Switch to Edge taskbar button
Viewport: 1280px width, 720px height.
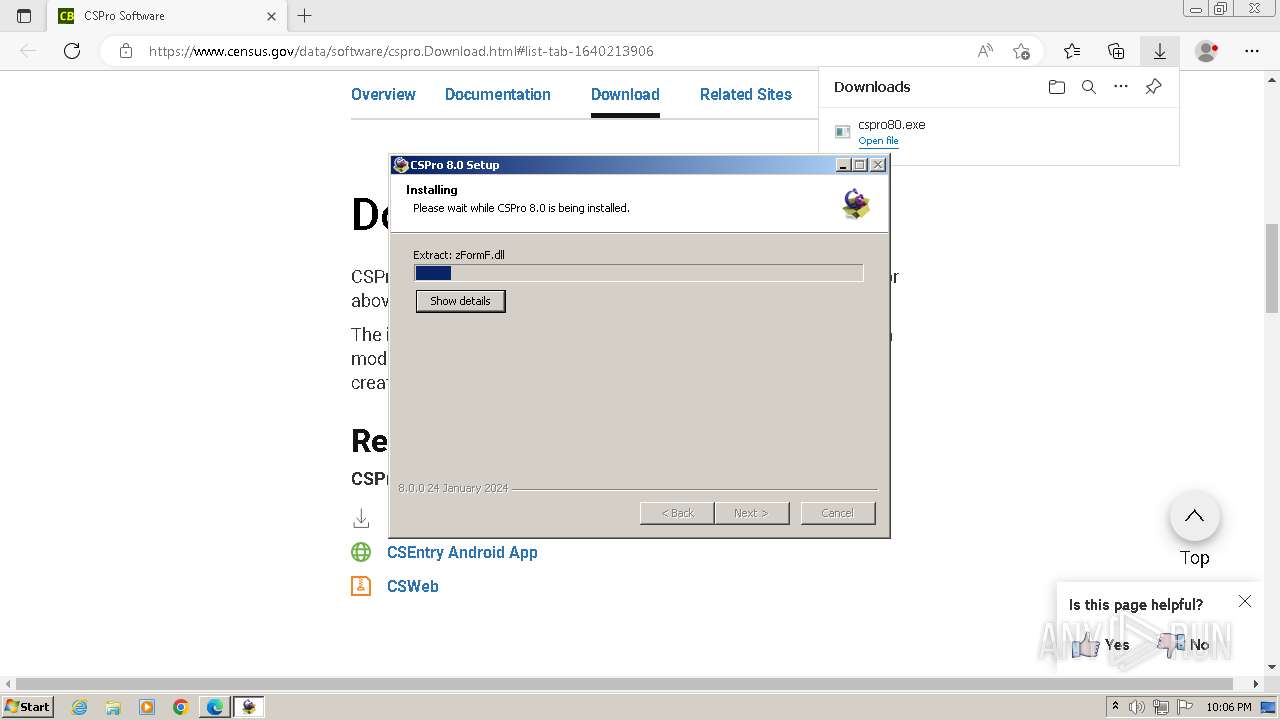click(215, 707)
